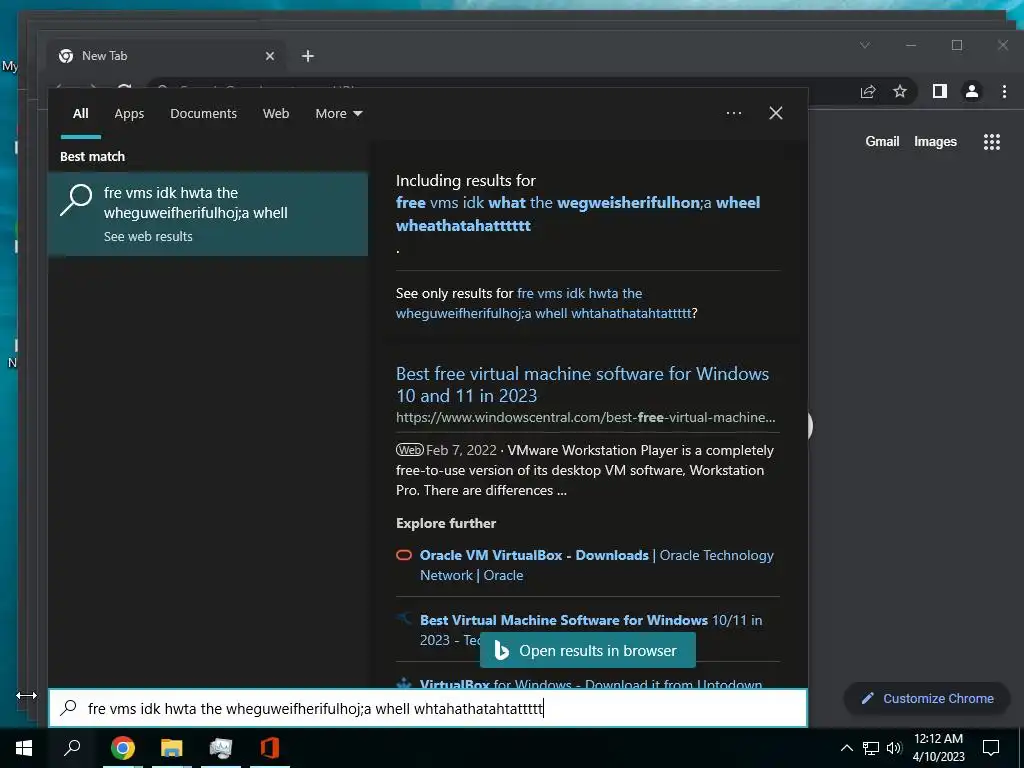The width and height of the screenshot is (1024, 768).
Task: Open the Chrome tab search chevron
Action: pos(865,45)
